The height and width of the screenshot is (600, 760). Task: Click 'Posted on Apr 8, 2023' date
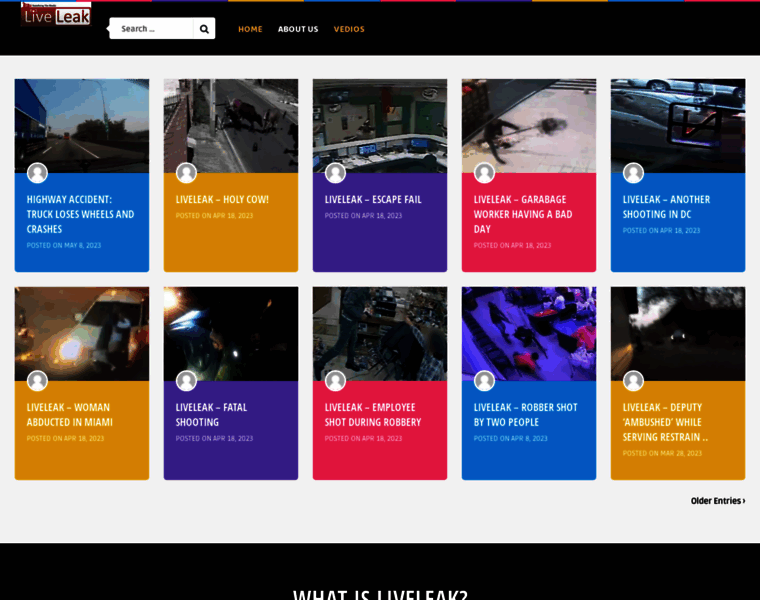(510, 438)
